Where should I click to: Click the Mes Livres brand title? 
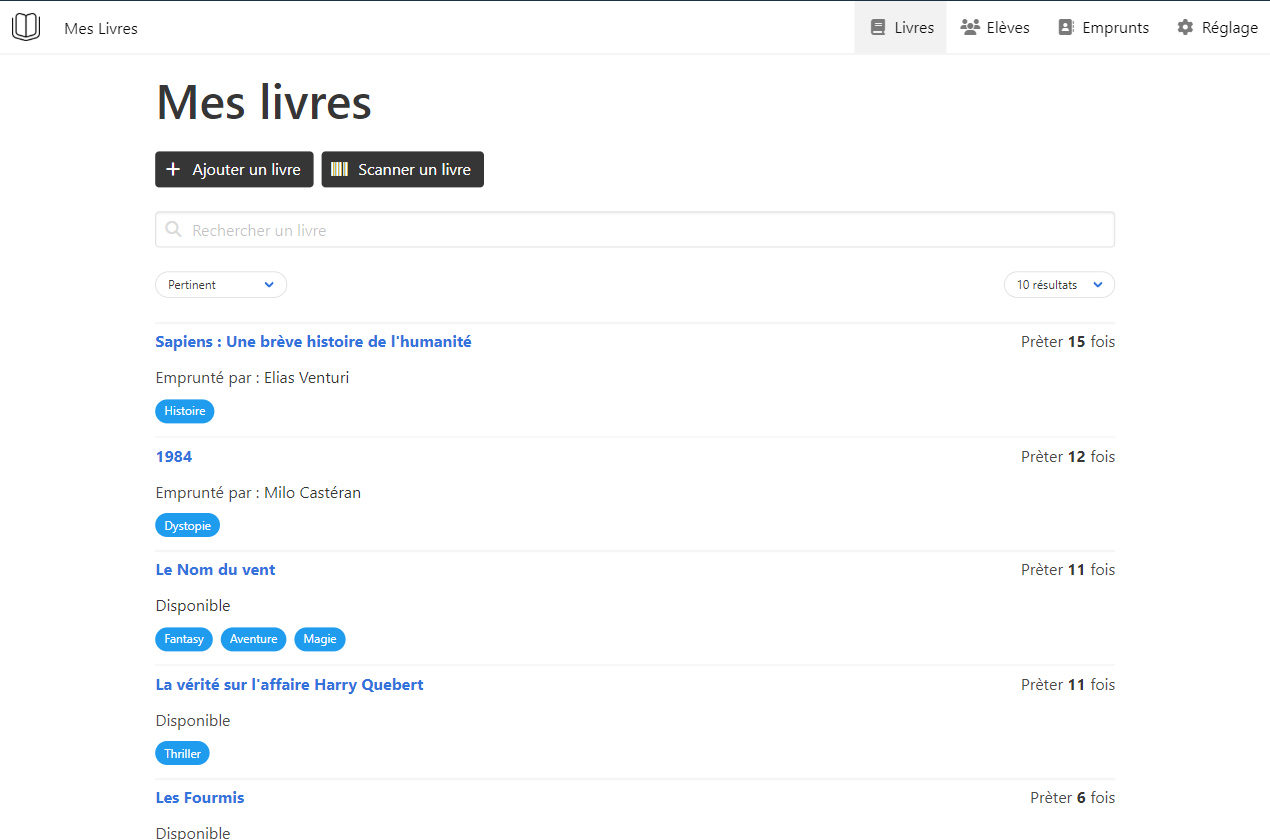click(x=101, y=29)
